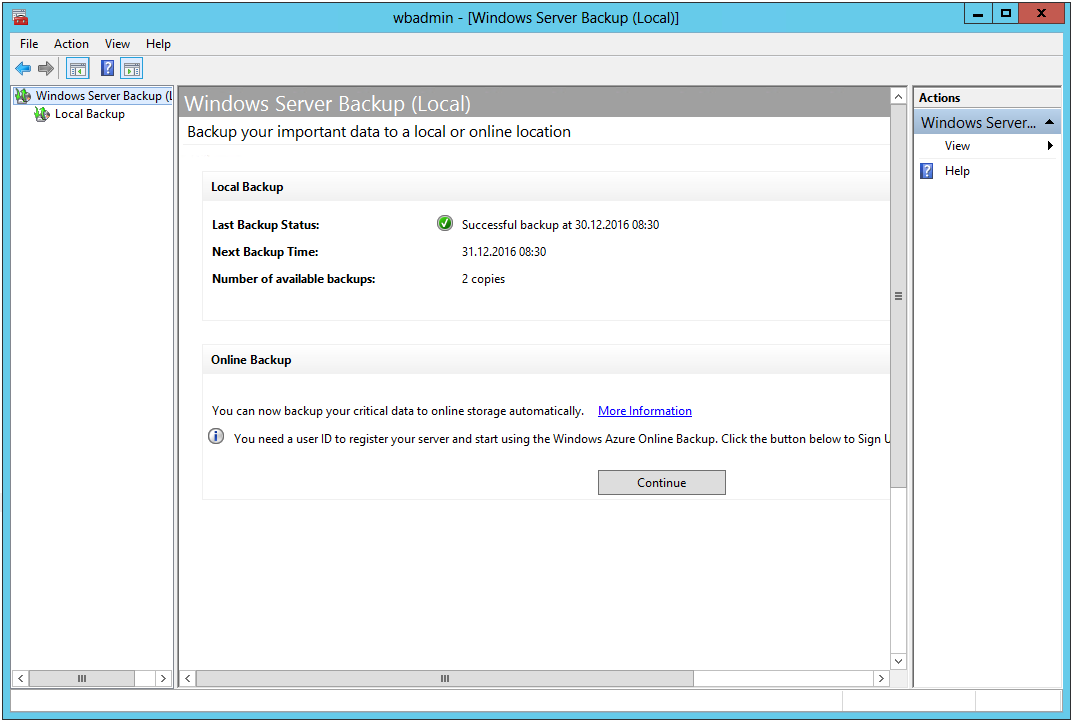Image resolution: width=1072 pixels, height=723 pixels.
Task: Click Help in the Actions pane
Action: click(957, 171)
